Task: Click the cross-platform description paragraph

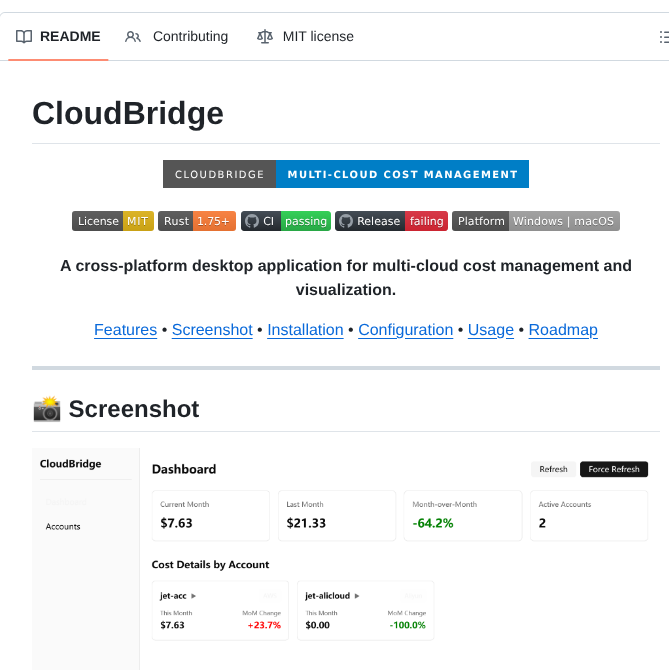Action: pos(346,278)
